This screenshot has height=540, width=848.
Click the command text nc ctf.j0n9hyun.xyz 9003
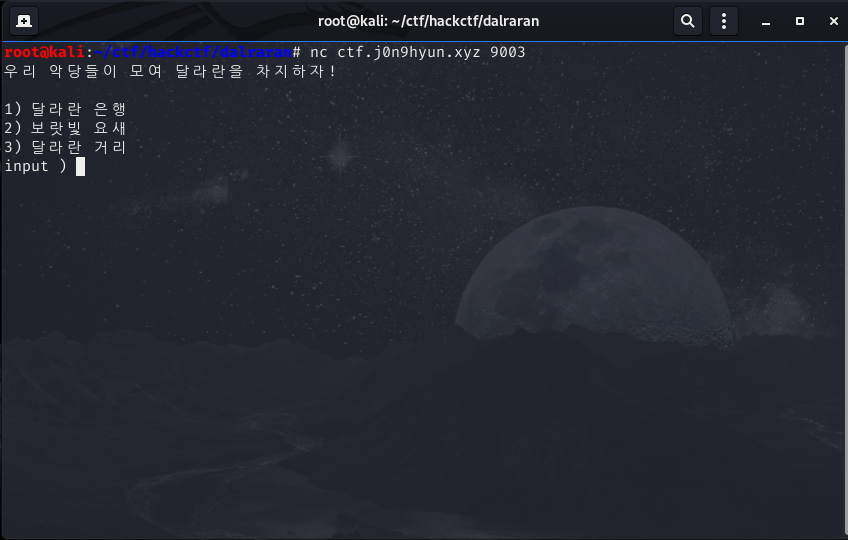[x=418, y=52]
